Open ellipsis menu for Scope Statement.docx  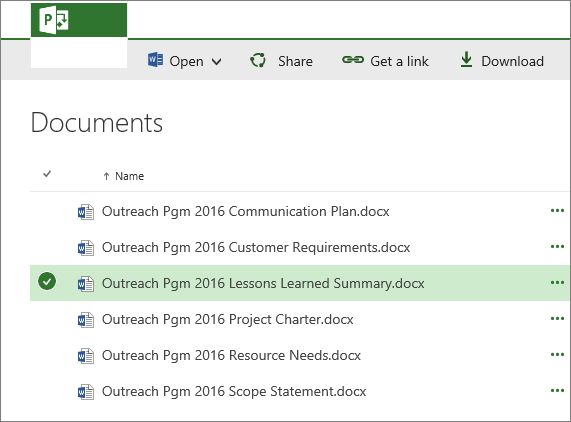[x=557, y=390]
